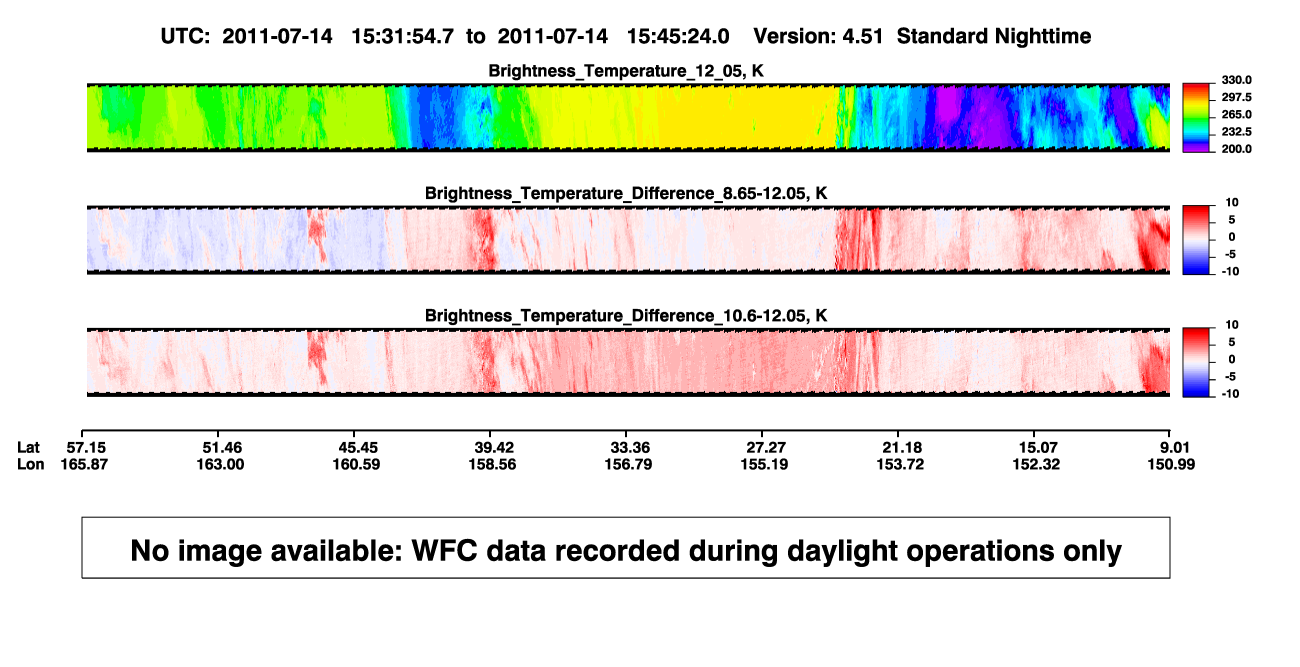Click the '297.5' colorbar label
Screen dimensions: 1300x667
coord(1235,98)
